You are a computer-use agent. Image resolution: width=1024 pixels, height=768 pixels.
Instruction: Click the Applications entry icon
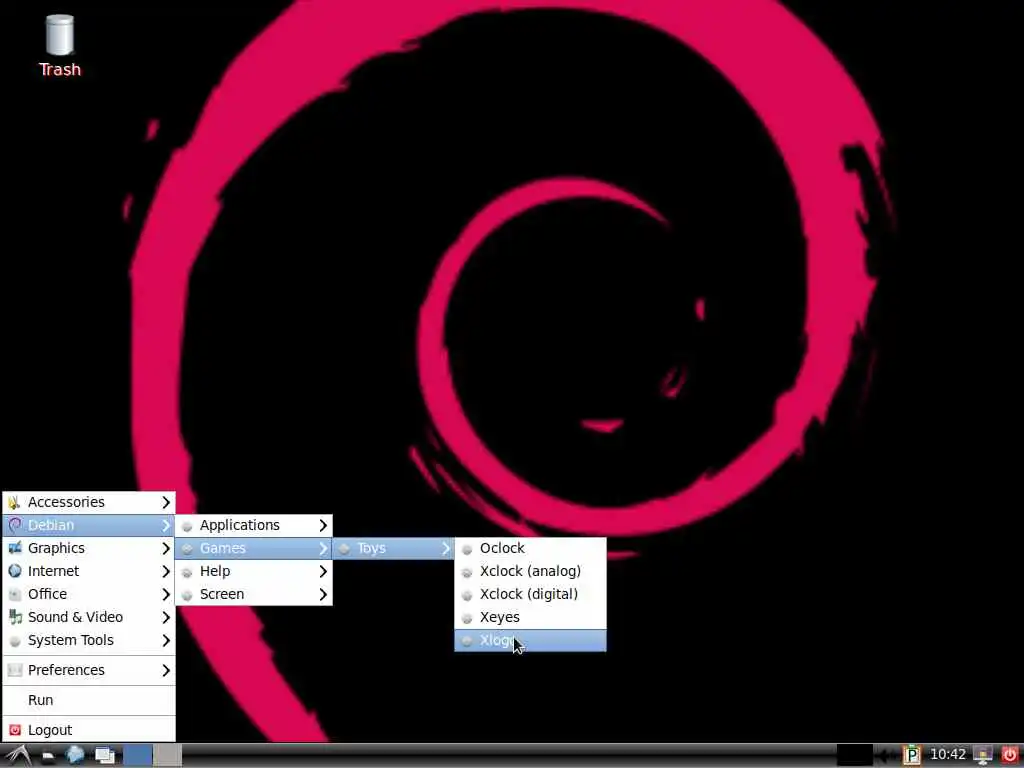tap(187, 526)
